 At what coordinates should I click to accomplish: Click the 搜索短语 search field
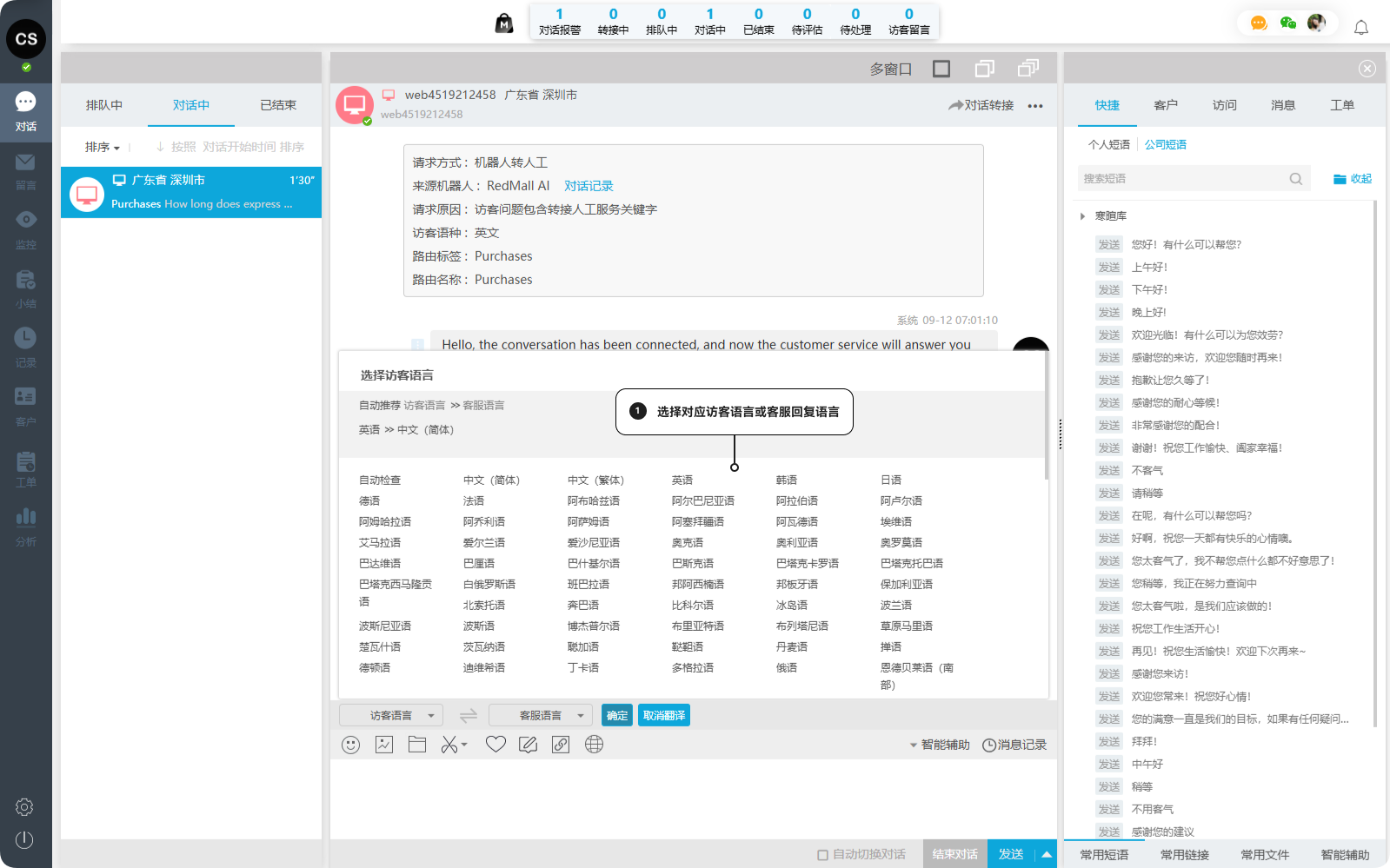coord(1182,179)
